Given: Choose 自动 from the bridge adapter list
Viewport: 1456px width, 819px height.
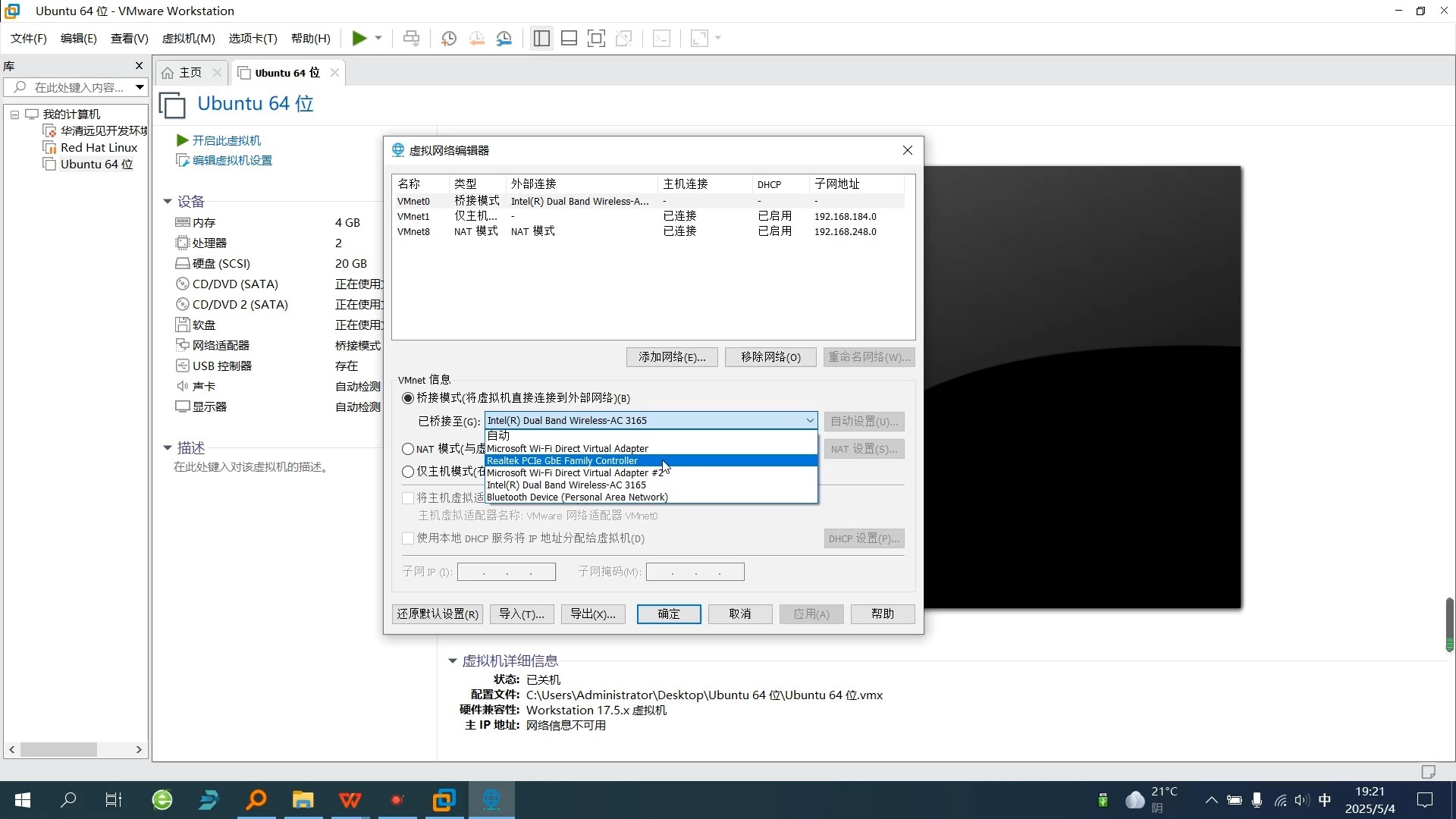Looking at the screenshot, I should click(651, 436).
